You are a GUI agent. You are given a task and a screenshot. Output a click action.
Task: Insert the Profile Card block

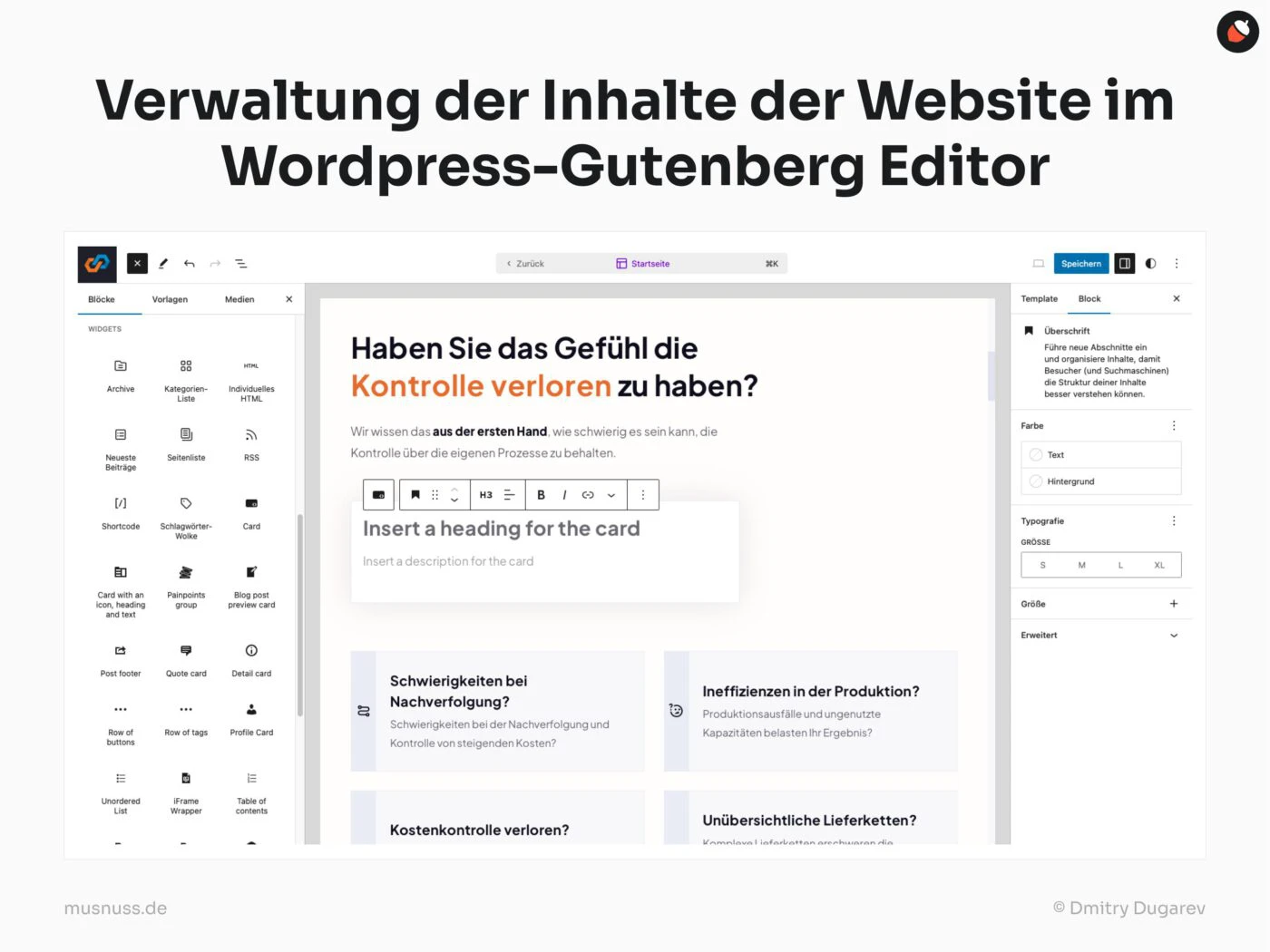click(251, 720)
